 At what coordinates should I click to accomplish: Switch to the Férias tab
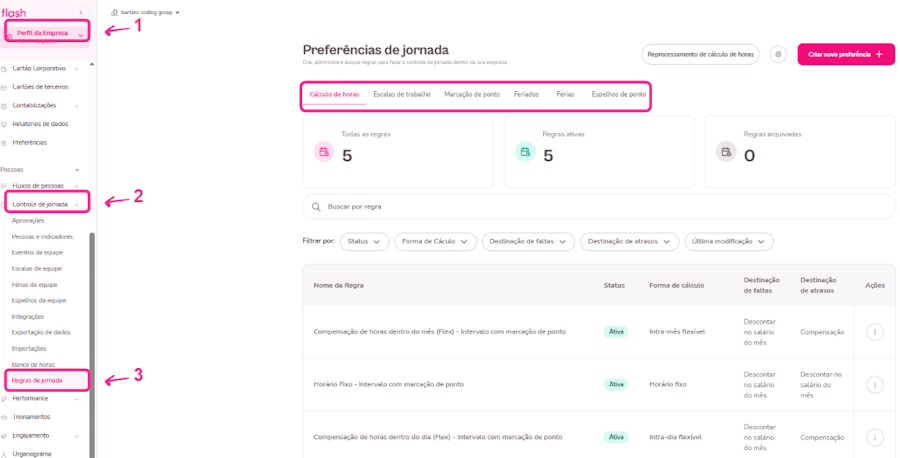[565, 94]
